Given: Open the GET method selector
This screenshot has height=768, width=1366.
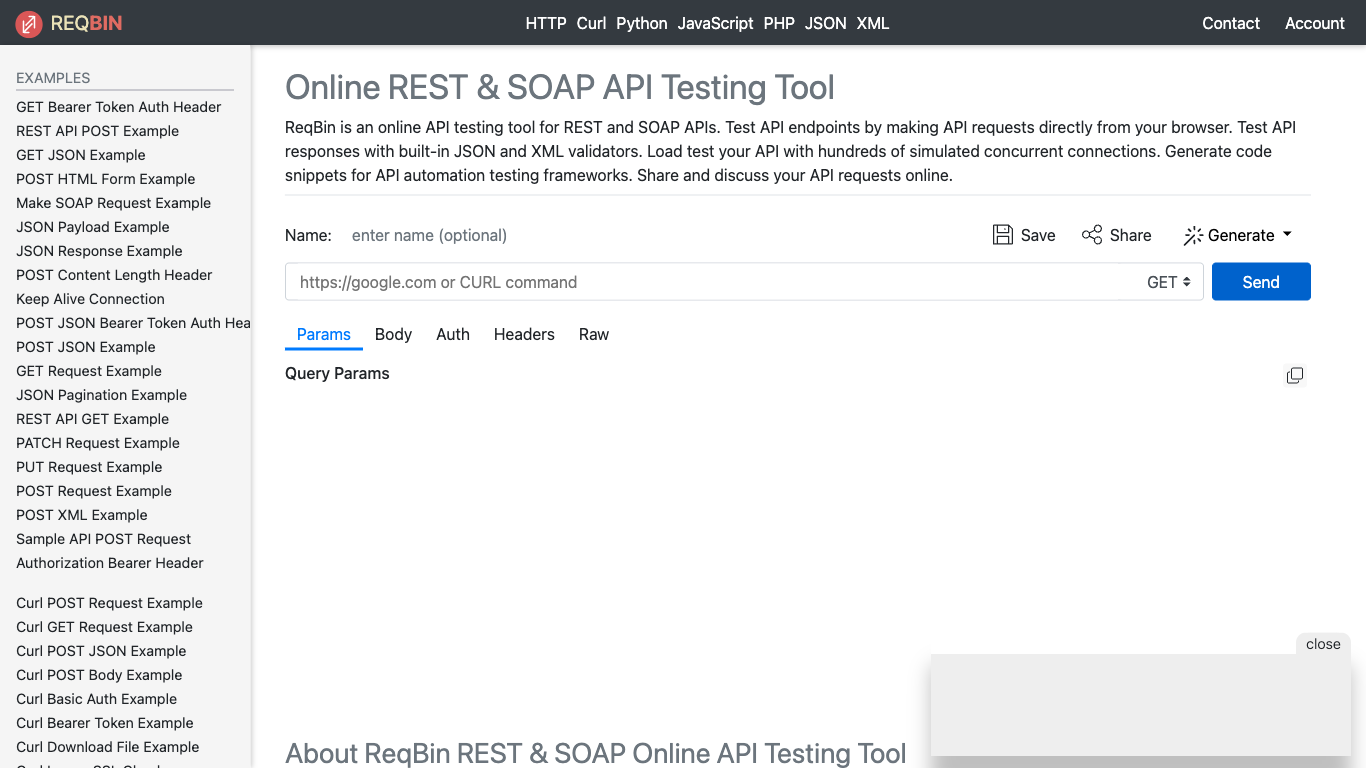Looking at the screenshot, I should tap(1169, 282).
